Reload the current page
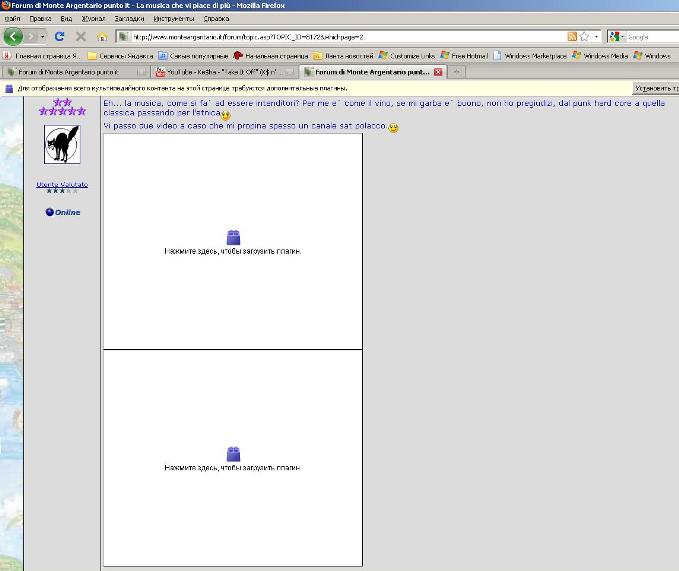Image resolution: width=679 pixels, height=571 pixels. click(x=59, y=36)
